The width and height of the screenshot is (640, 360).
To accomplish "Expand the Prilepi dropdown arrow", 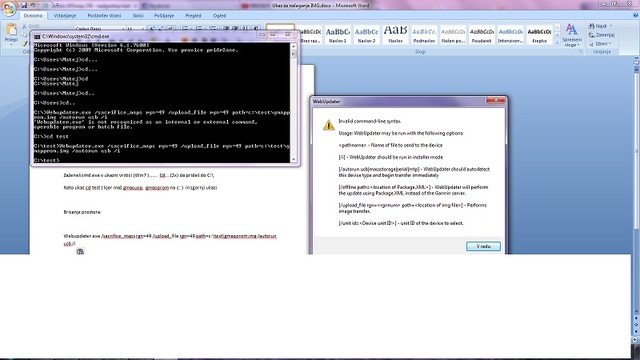I will pyautogui.click(x=11, y=44).
